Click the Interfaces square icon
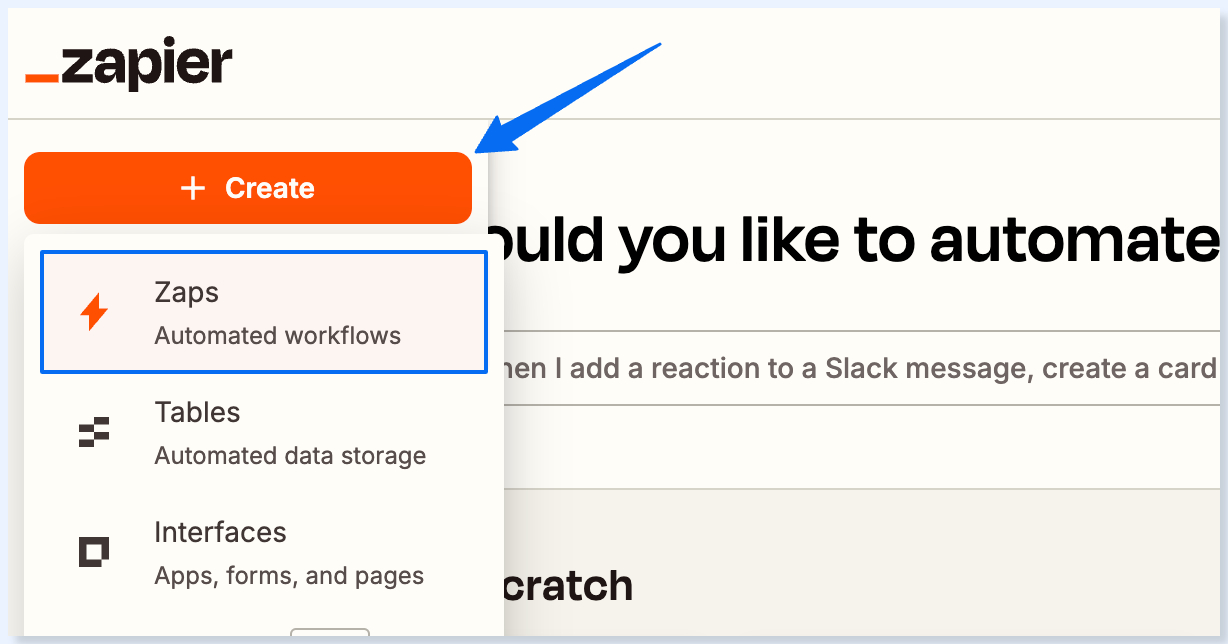The height and width of the screenshot is (644, 1228). pos(93,552)
